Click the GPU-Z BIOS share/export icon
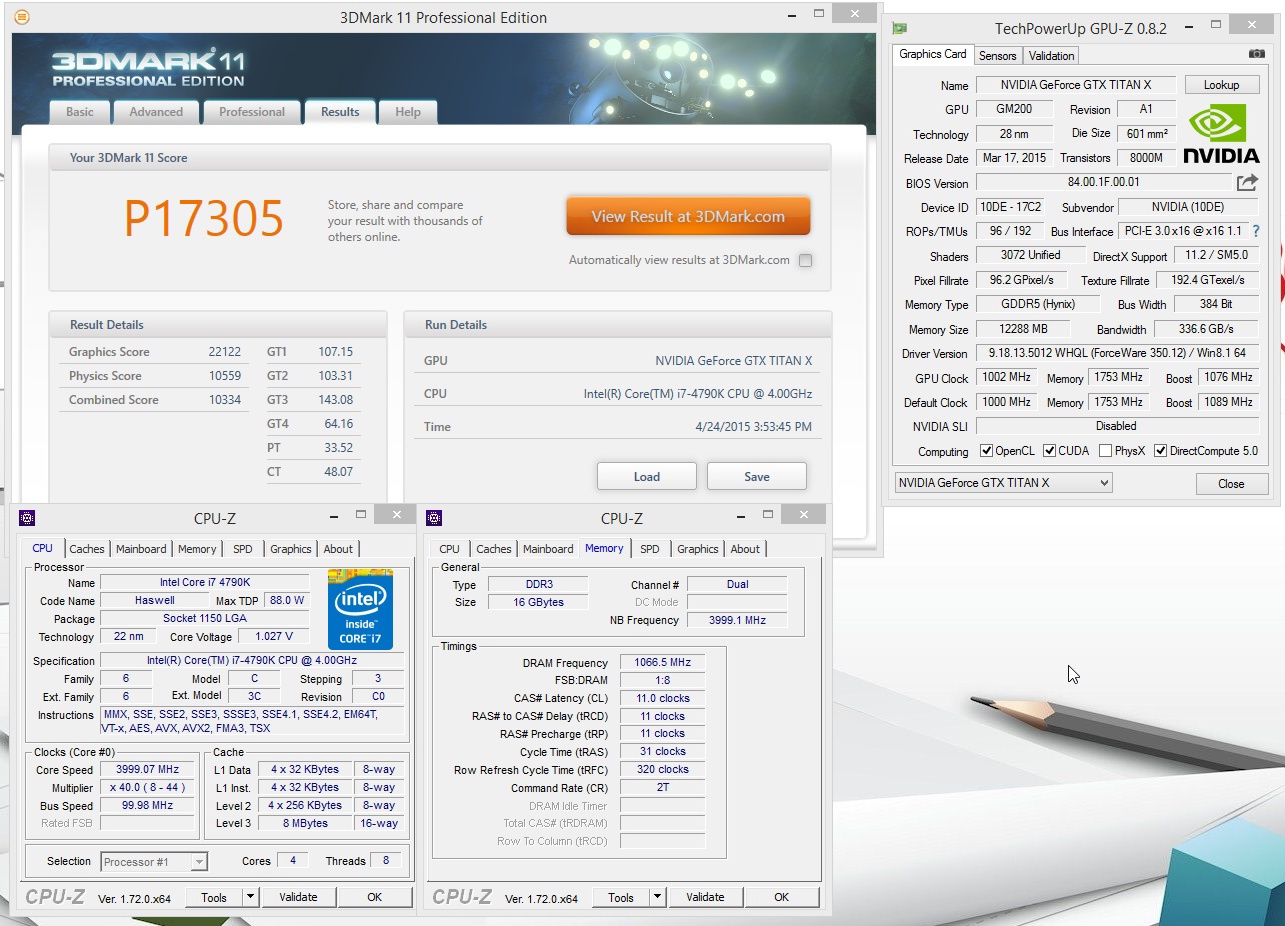The image size is (1285, 926). coord(1247,182)
